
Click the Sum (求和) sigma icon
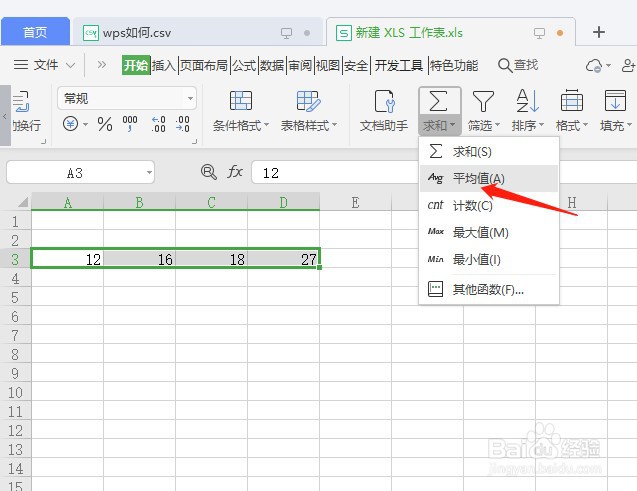[438, 101]
